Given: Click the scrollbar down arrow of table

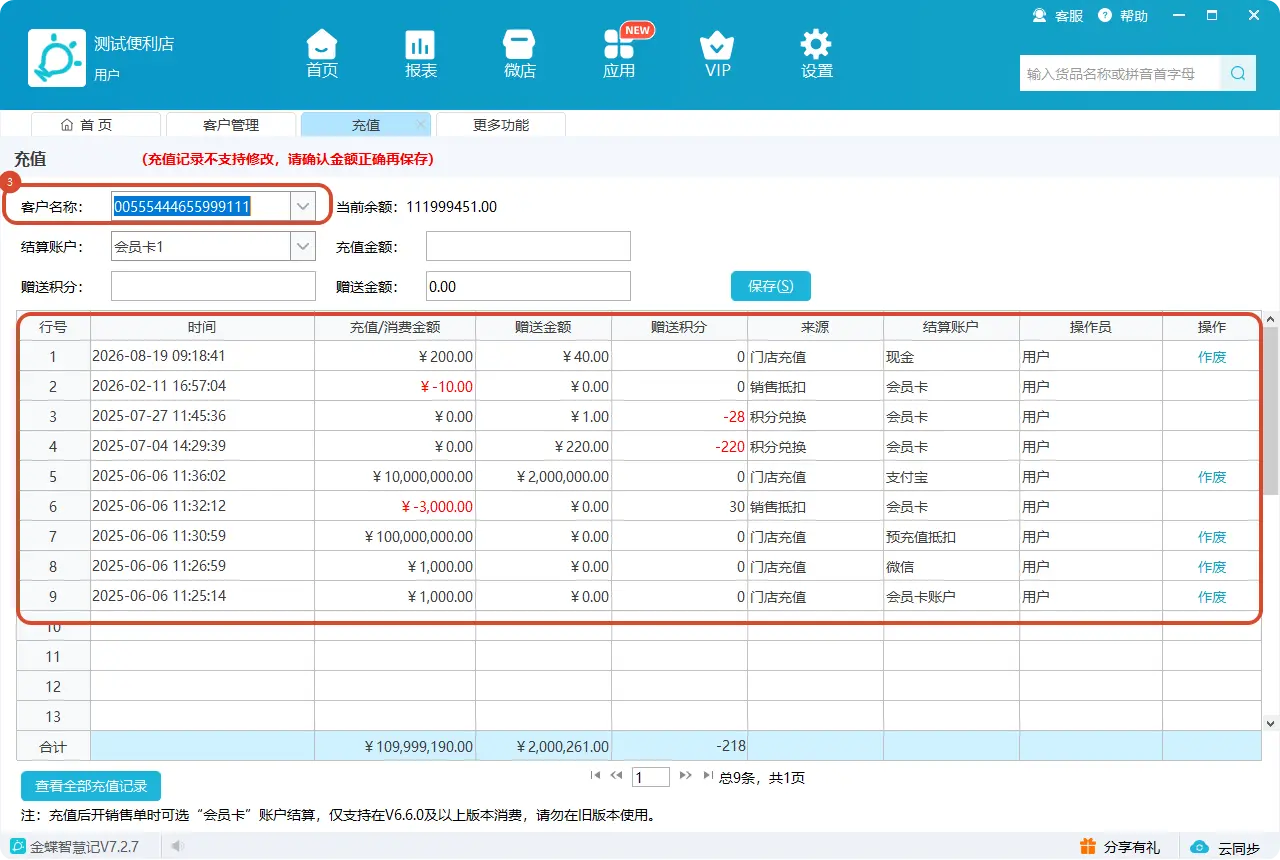Looking at the screenshot, I should (x=1271, y=723).
